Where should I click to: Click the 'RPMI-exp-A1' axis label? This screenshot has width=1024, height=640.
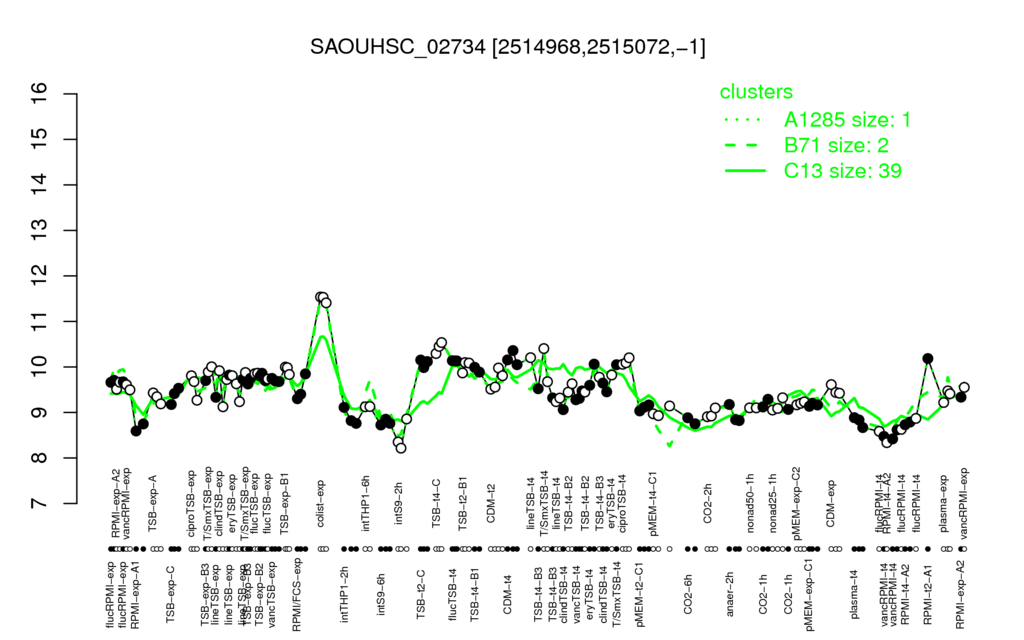134,594
